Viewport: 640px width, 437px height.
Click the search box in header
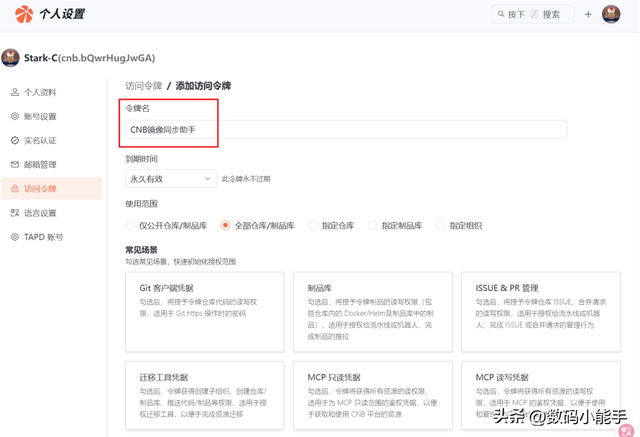[x=533, y=14]
